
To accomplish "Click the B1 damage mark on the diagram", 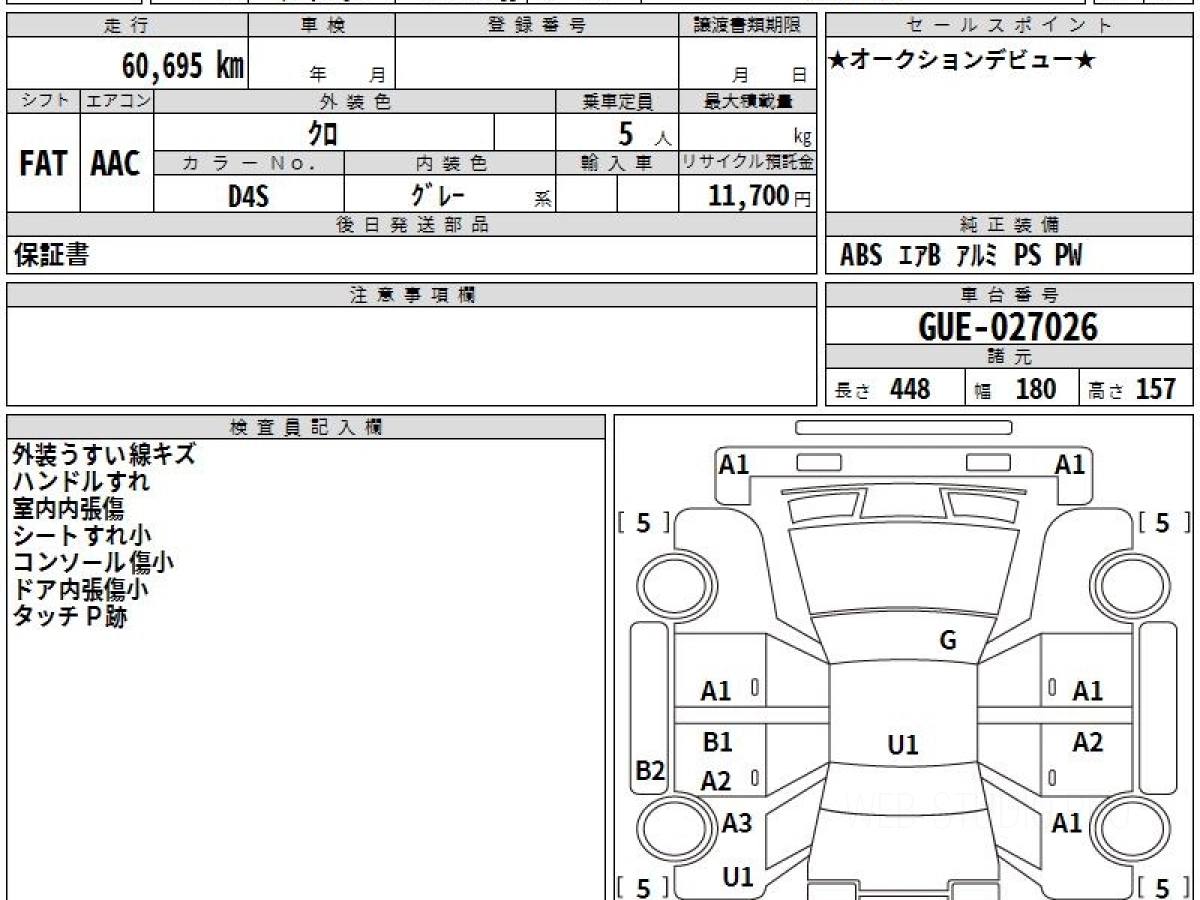I will (717, 742).
